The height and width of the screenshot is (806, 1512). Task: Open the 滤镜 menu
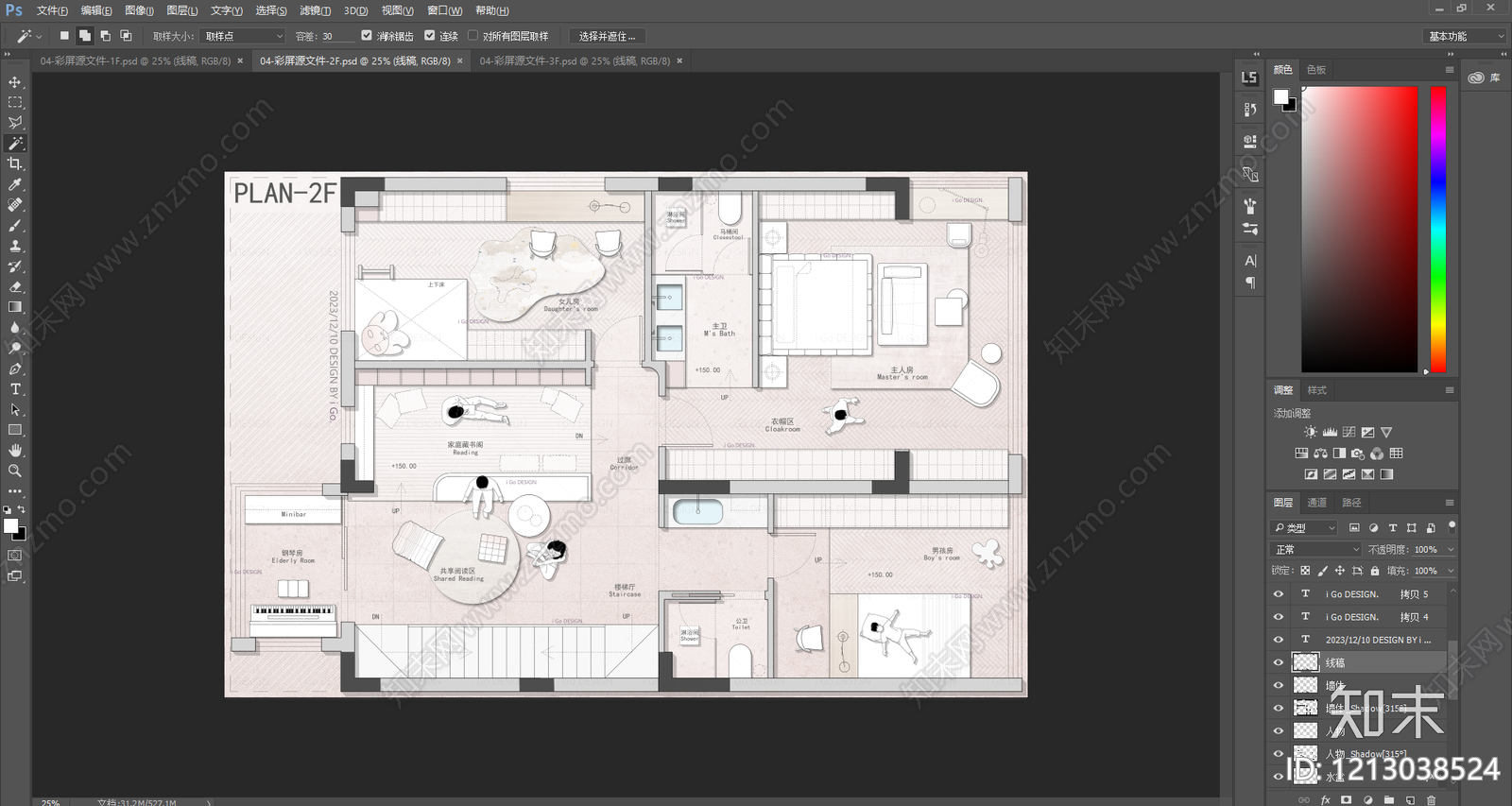[315, 10]
